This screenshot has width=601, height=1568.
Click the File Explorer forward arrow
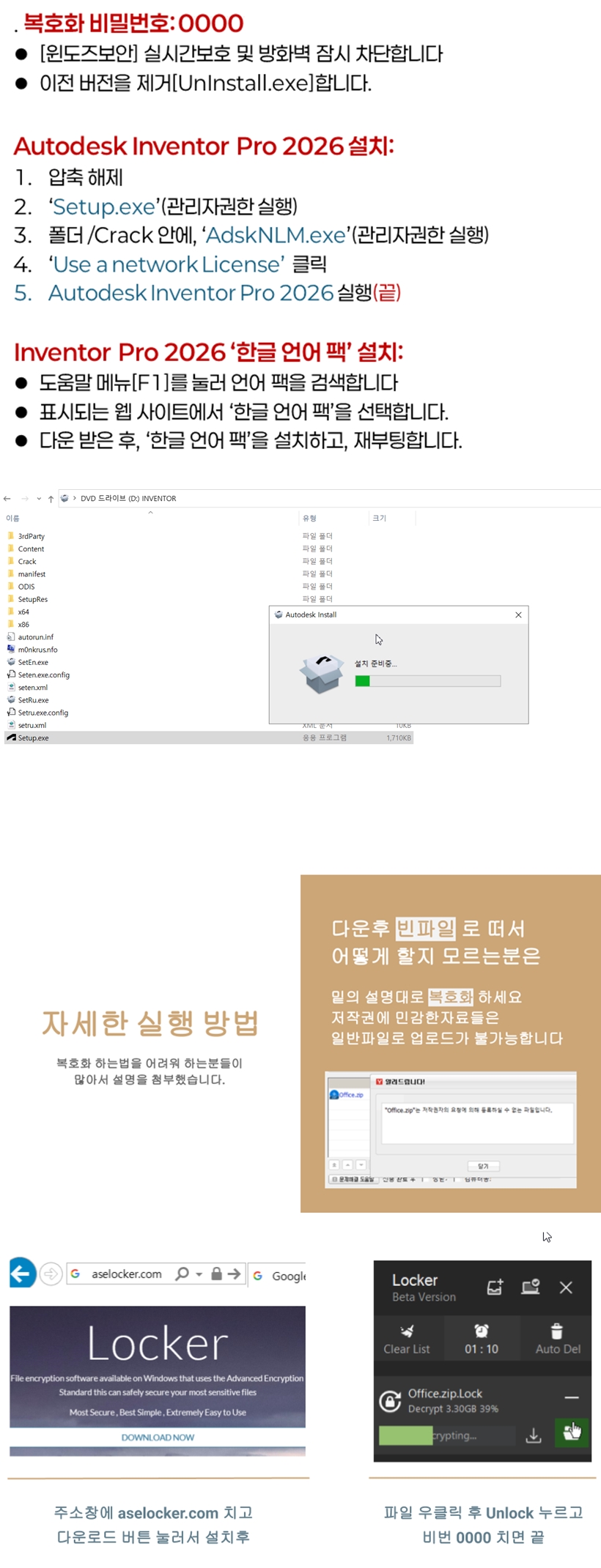click(25, 499)
